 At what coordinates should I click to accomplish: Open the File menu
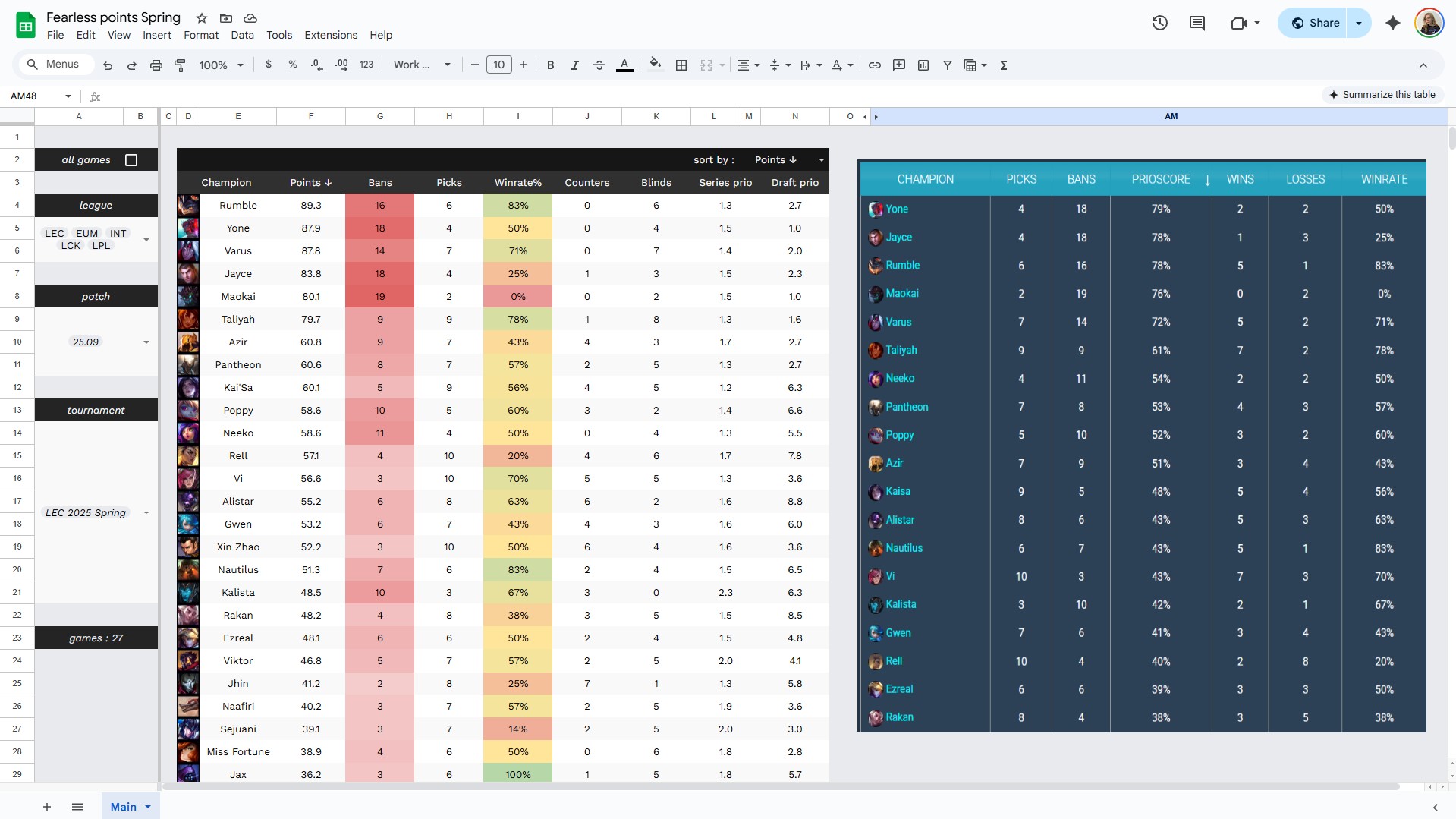[55, 35]
